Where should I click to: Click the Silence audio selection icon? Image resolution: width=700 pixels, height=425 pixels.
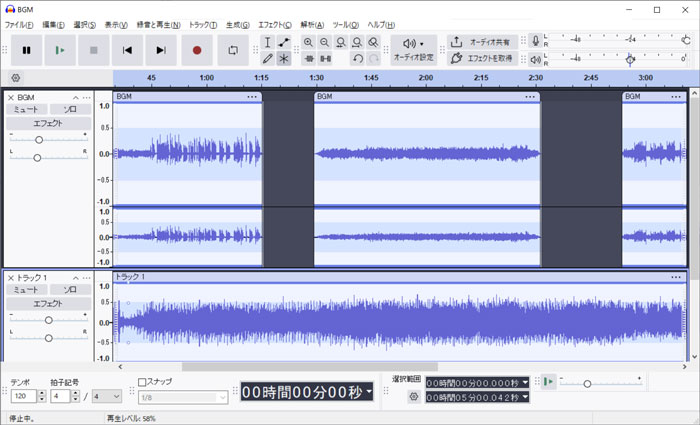point(325,58)
